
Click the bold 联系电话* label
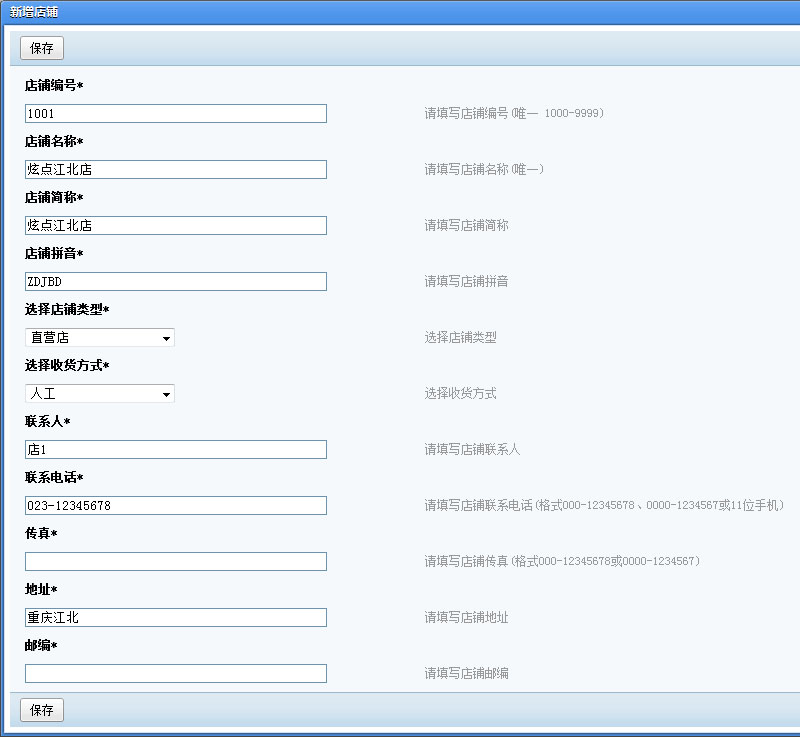click(x=54, y=477)
